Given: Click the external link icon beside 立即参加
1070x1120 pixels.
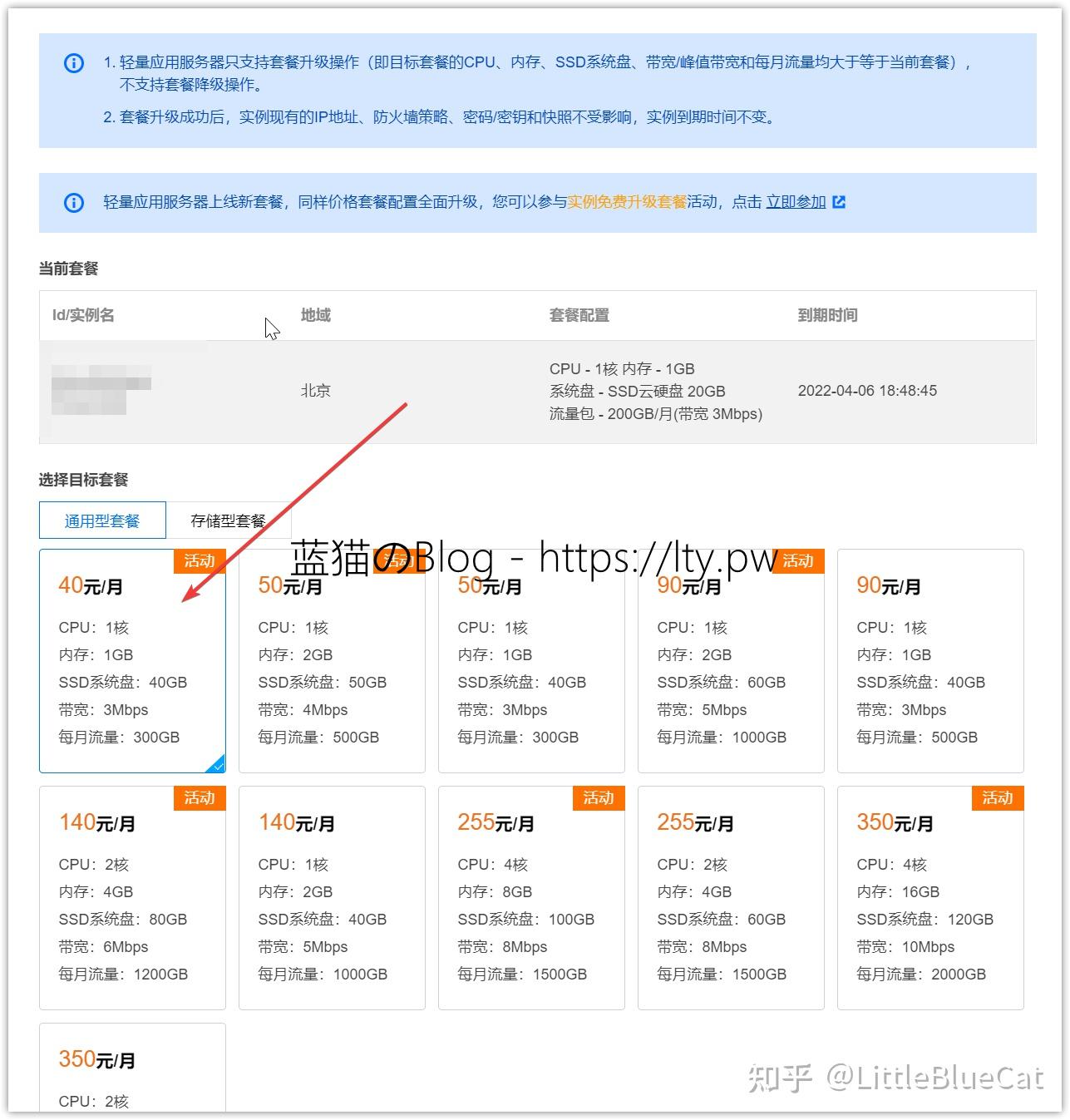Looking at the screenshot, I should point(839,202).
